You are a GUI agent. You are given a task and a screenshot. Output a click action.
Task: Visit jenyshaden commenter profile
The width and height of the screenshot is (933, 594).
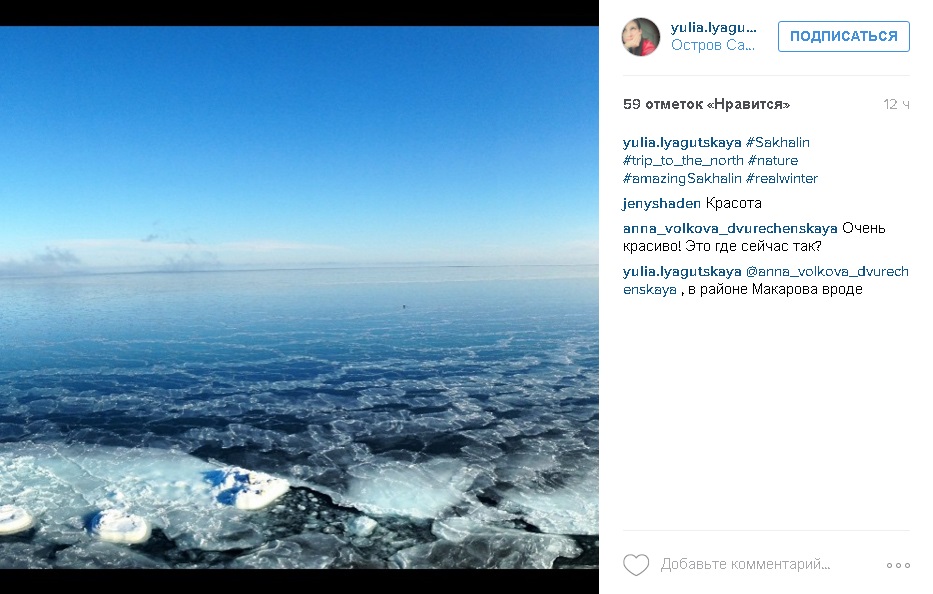(662, 203)
